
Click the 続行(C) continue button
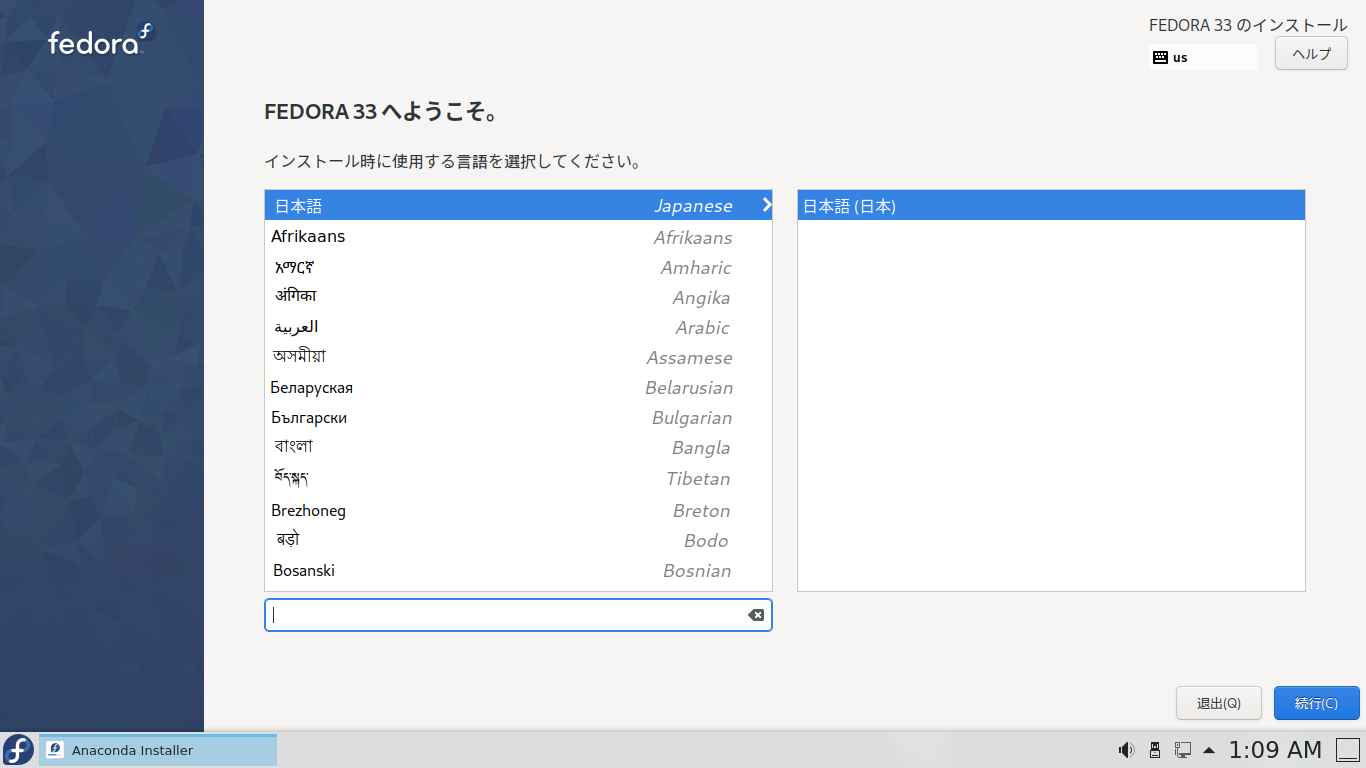pyautogui.click(x=1316, y=703)
